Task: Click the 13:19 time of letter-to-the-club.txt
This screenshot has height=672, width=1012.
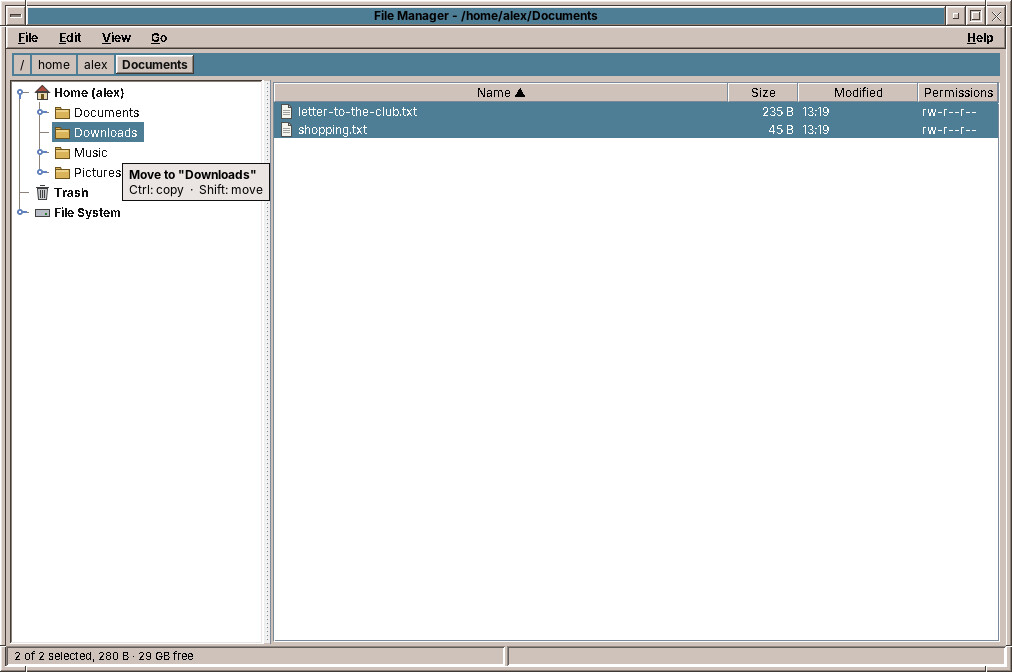Action: (816, 112)
